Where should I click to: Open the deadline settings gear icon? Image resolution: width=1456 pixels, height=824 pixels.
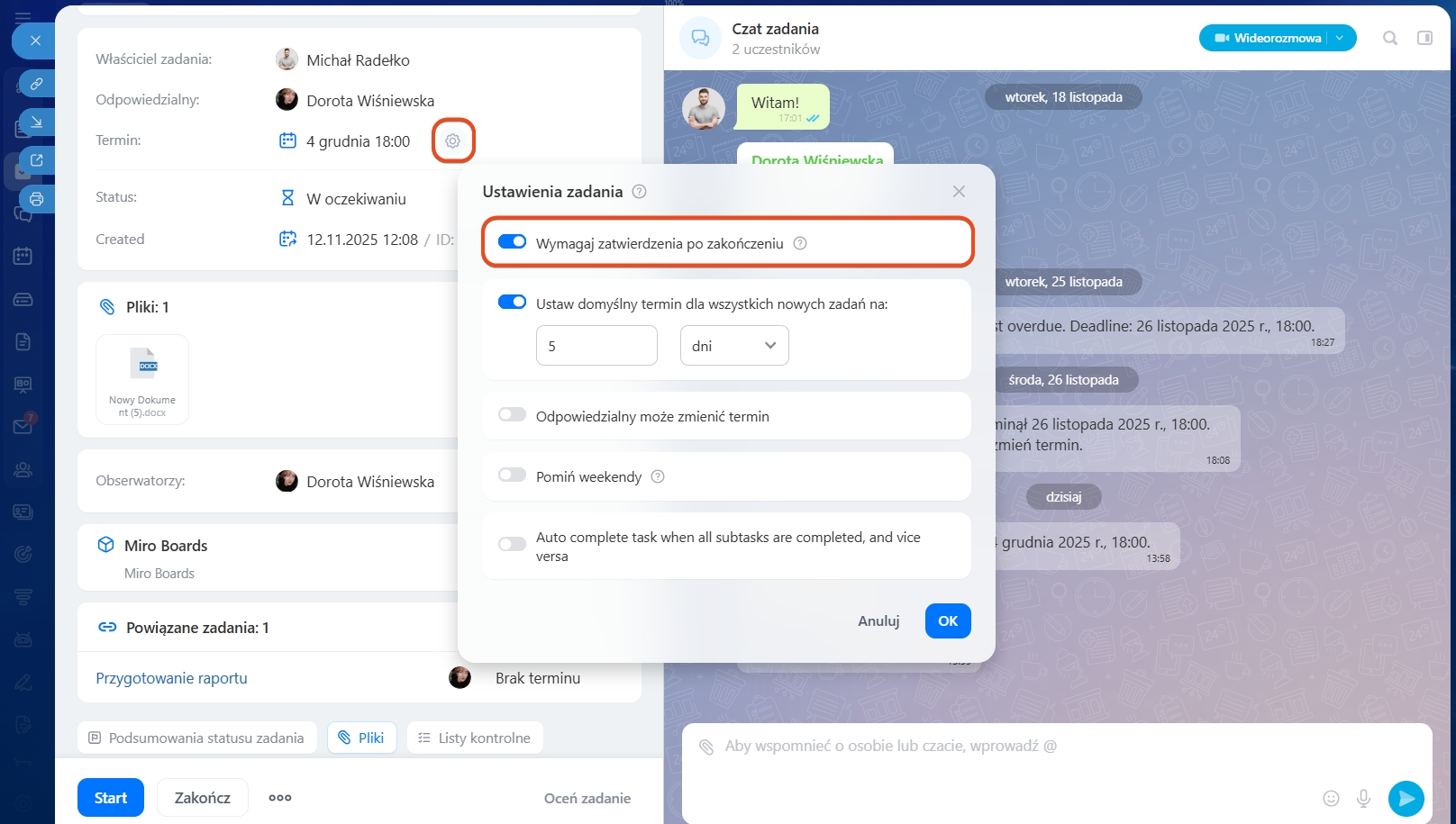coord(453,140)
